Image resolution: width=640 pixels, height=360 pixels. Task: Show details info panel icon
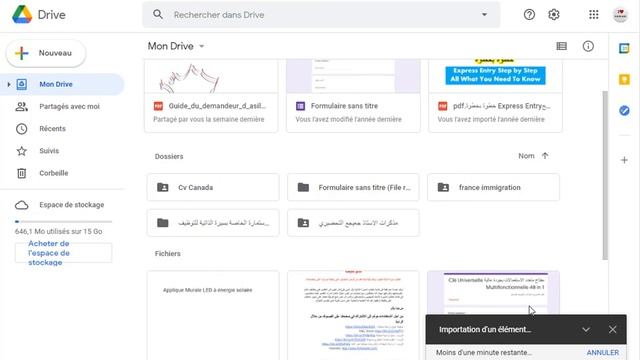pos(588,46)
